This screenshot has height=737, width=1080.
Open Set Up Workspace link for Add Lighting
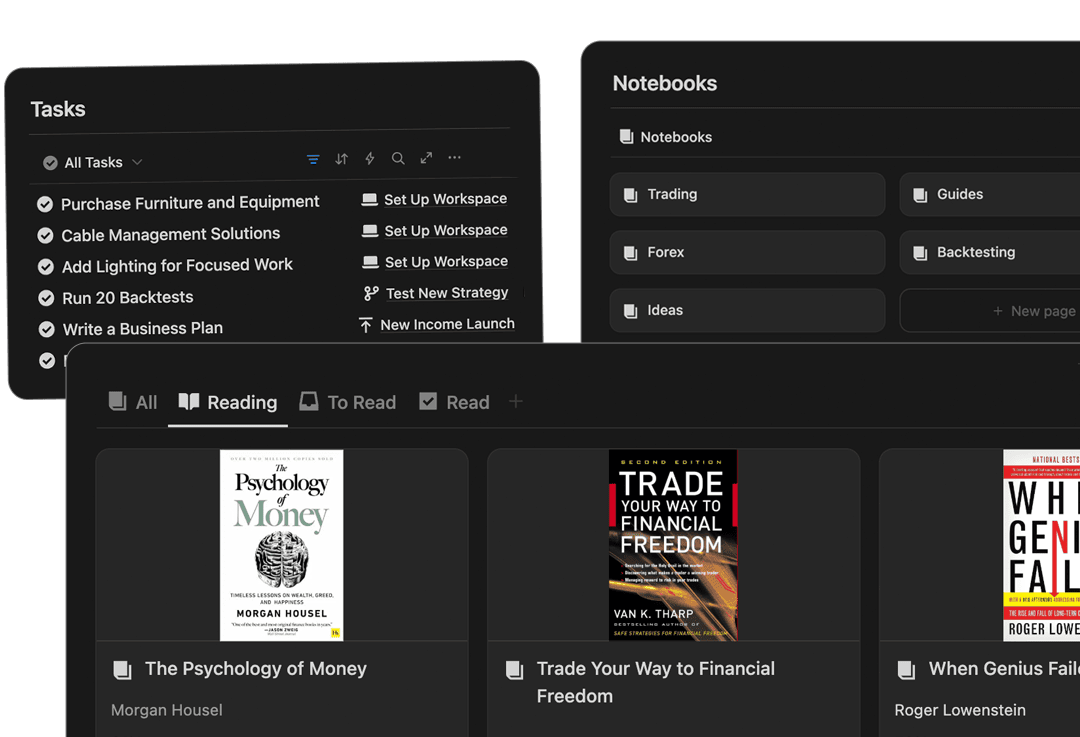[x=446, y=262]
